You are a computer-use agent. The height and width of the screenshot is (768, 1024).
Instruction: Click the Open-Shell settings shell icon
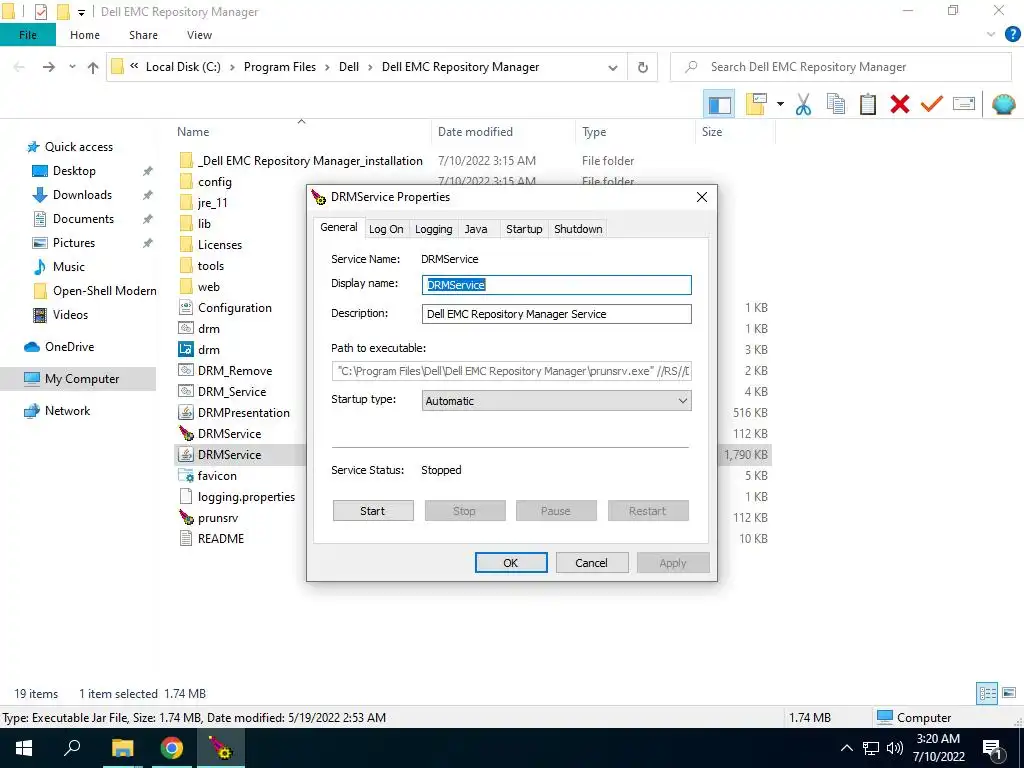1004,104
